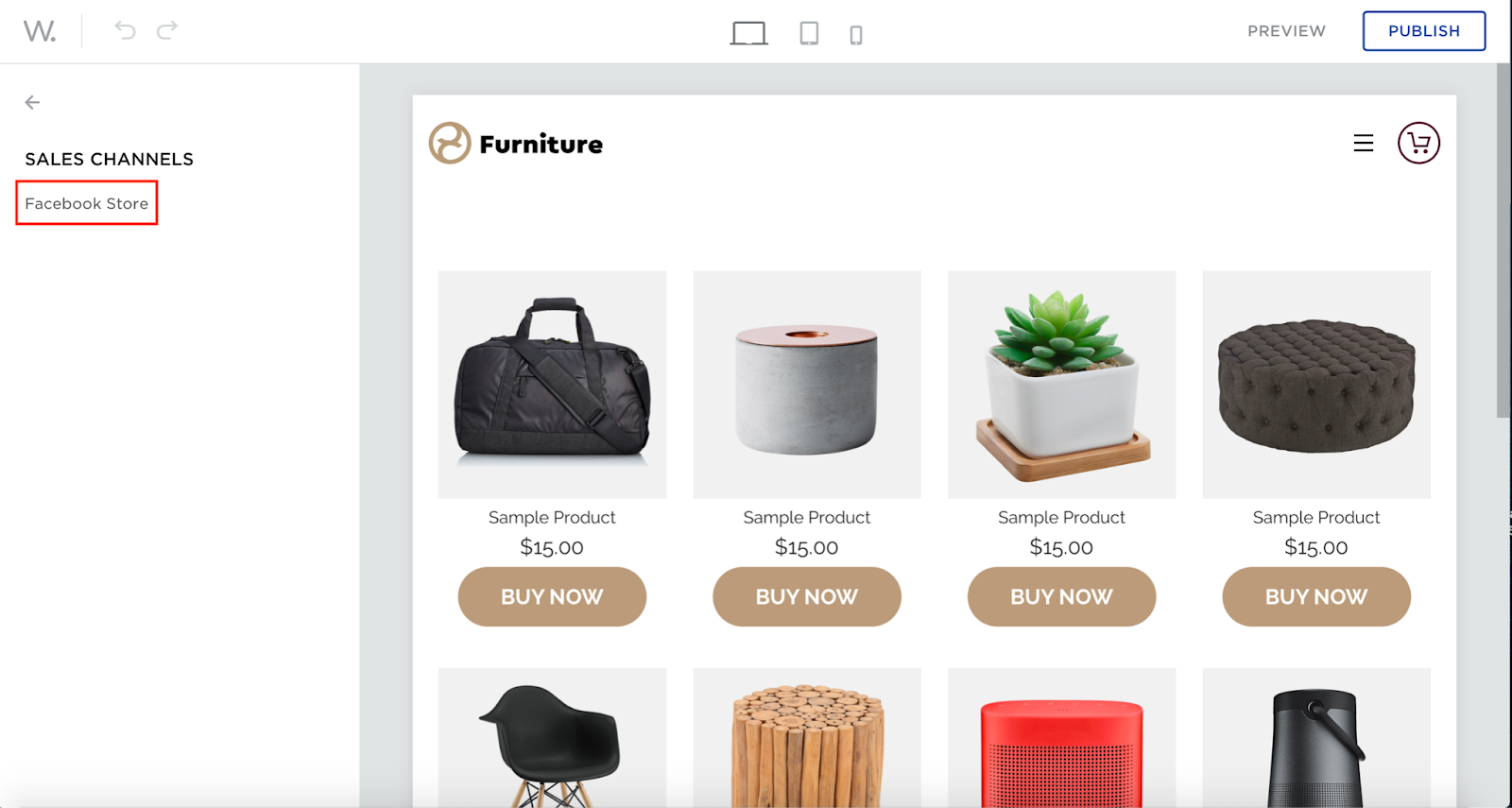Switch to tablet view icon
The image size is (1512, 808).
click(x=809, y=33)
